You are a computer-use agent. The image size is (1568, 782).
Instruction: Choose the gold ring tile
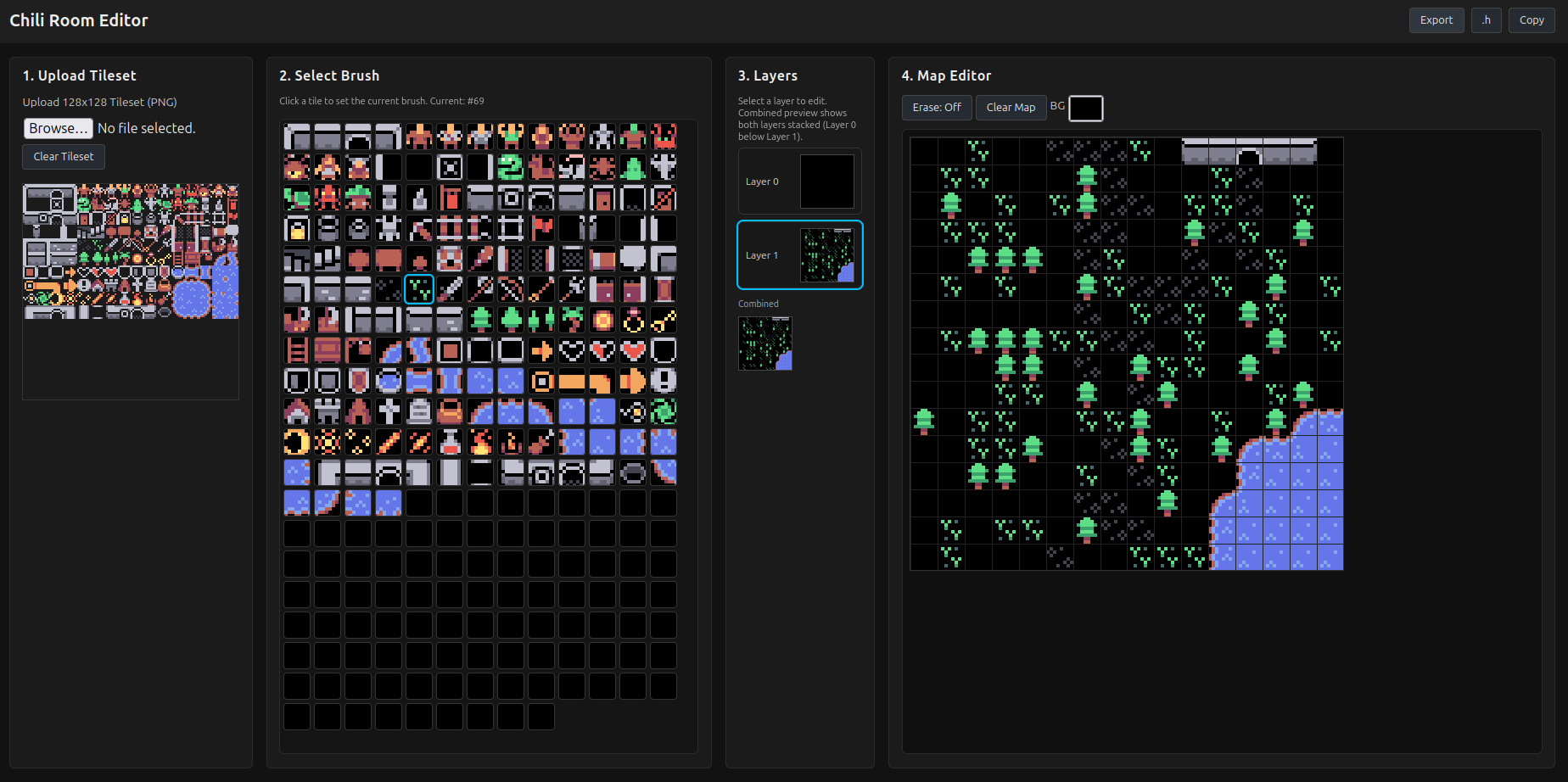pos(633,320)
